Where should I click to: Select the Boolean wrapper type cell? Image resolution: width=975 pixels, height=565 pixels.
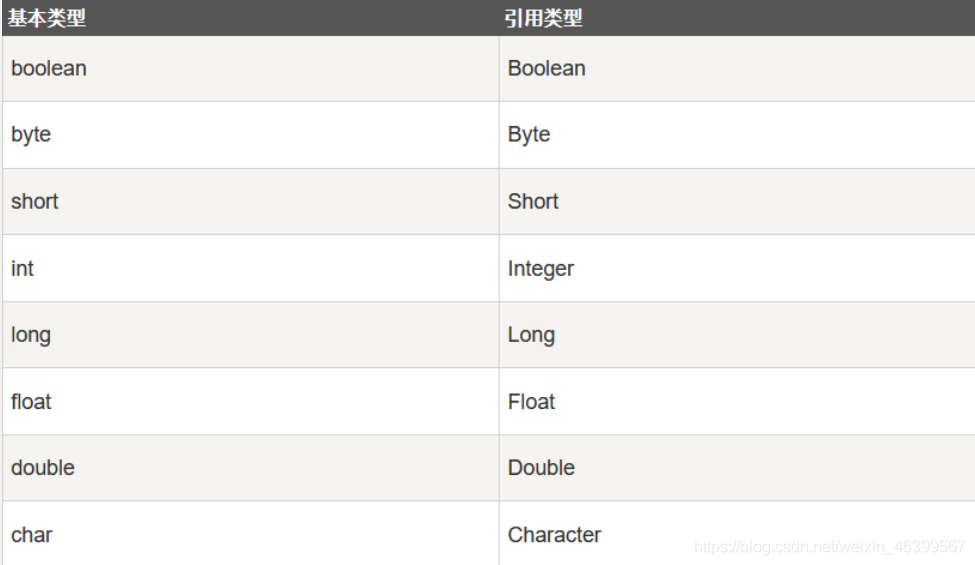737,68
